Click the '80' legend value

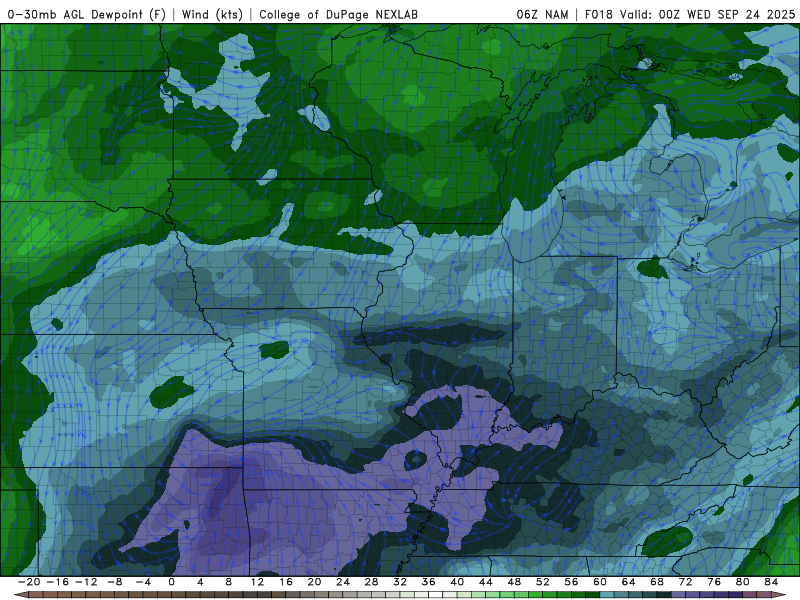point(743,582)
